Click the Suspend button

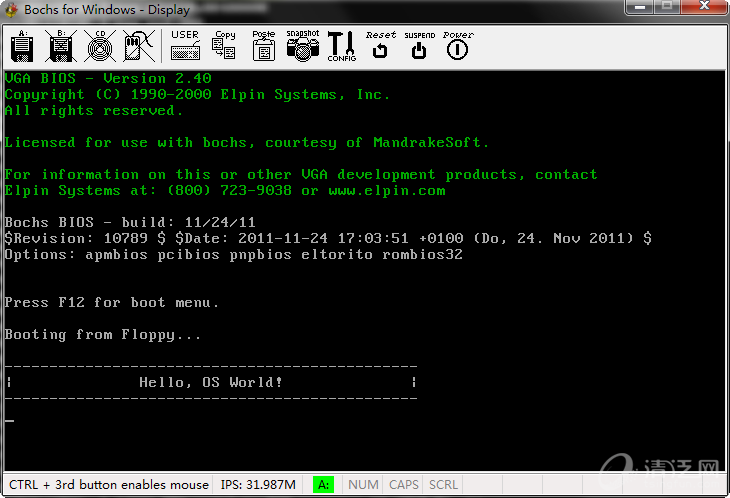coord(419,46)
